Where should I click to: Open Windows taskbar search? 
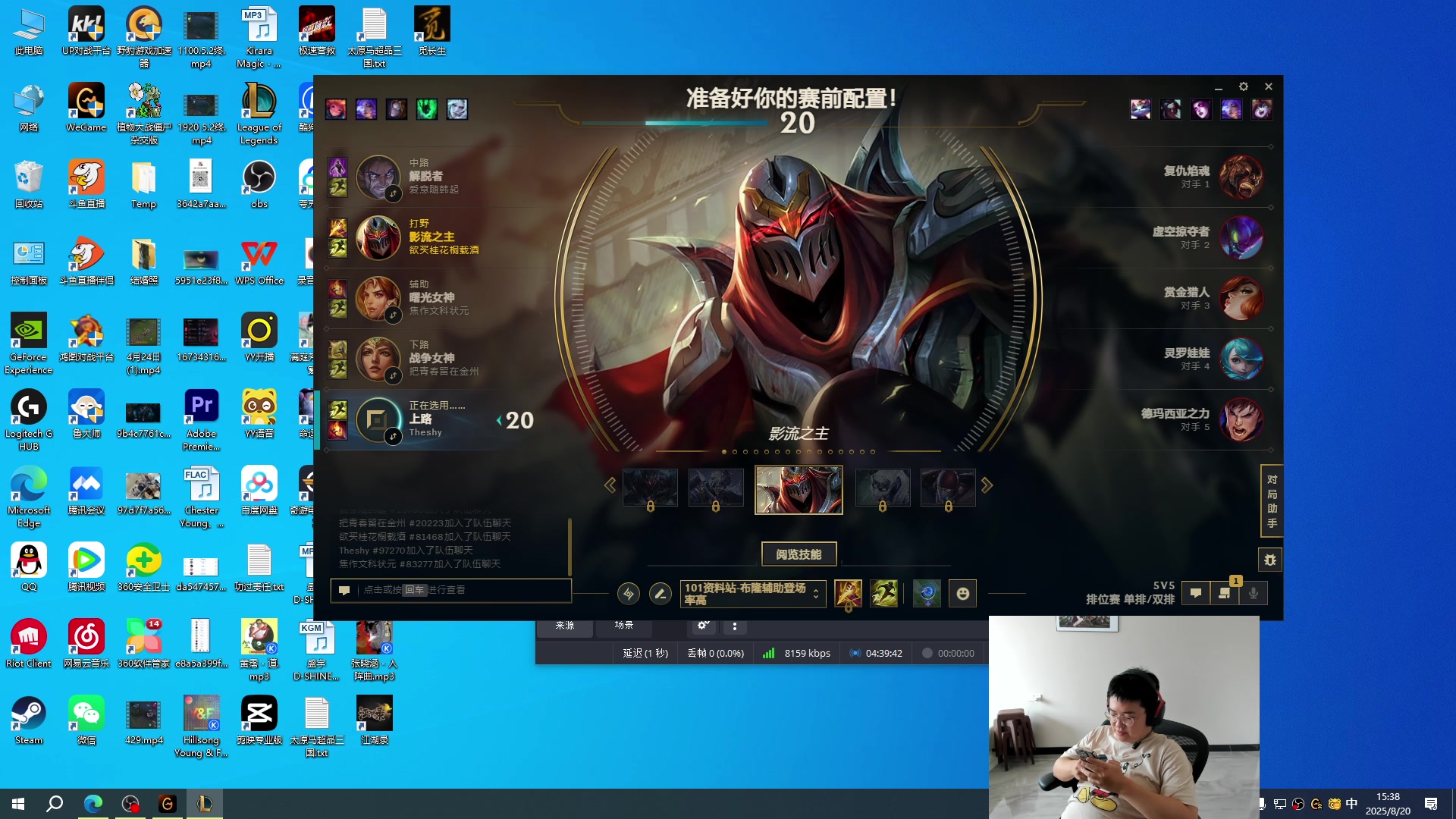point(55,804)
